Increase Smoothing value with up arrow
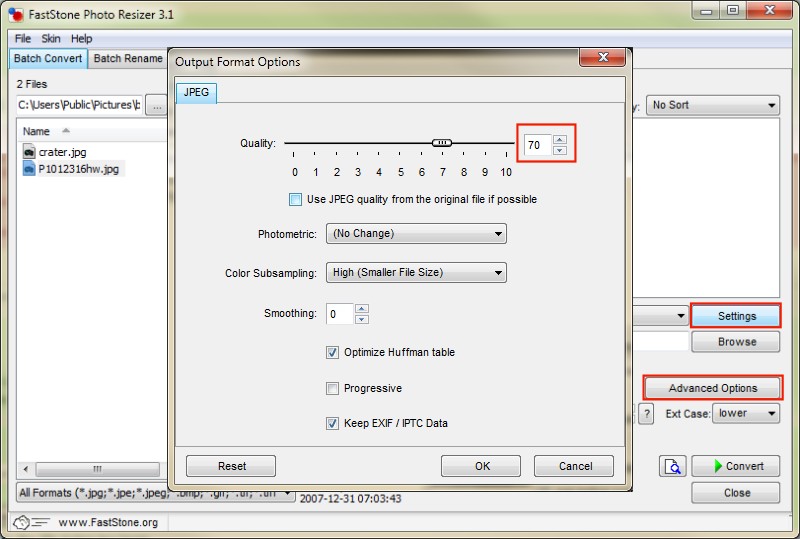Screen dimensions: 800x539 [362, 308]
